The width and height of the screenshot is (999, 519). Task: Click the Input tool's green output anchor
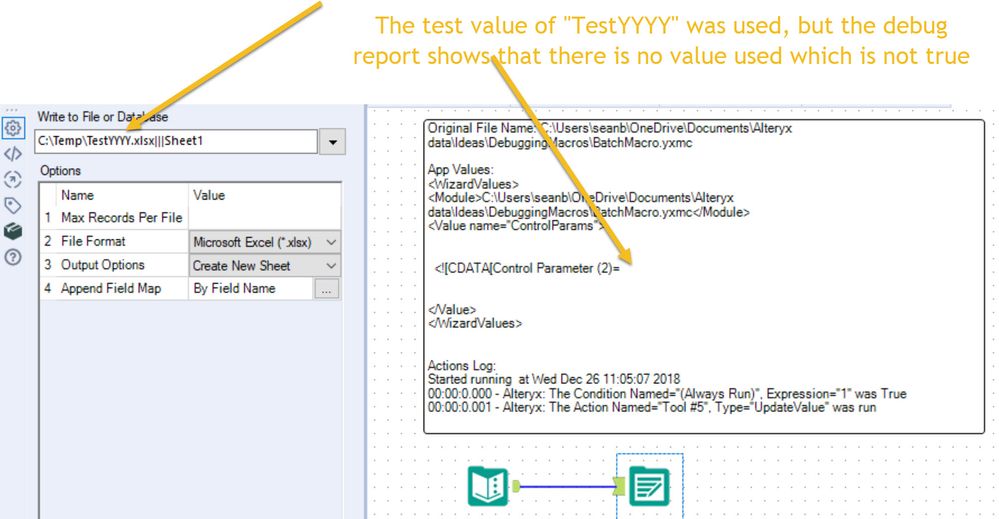515,487
